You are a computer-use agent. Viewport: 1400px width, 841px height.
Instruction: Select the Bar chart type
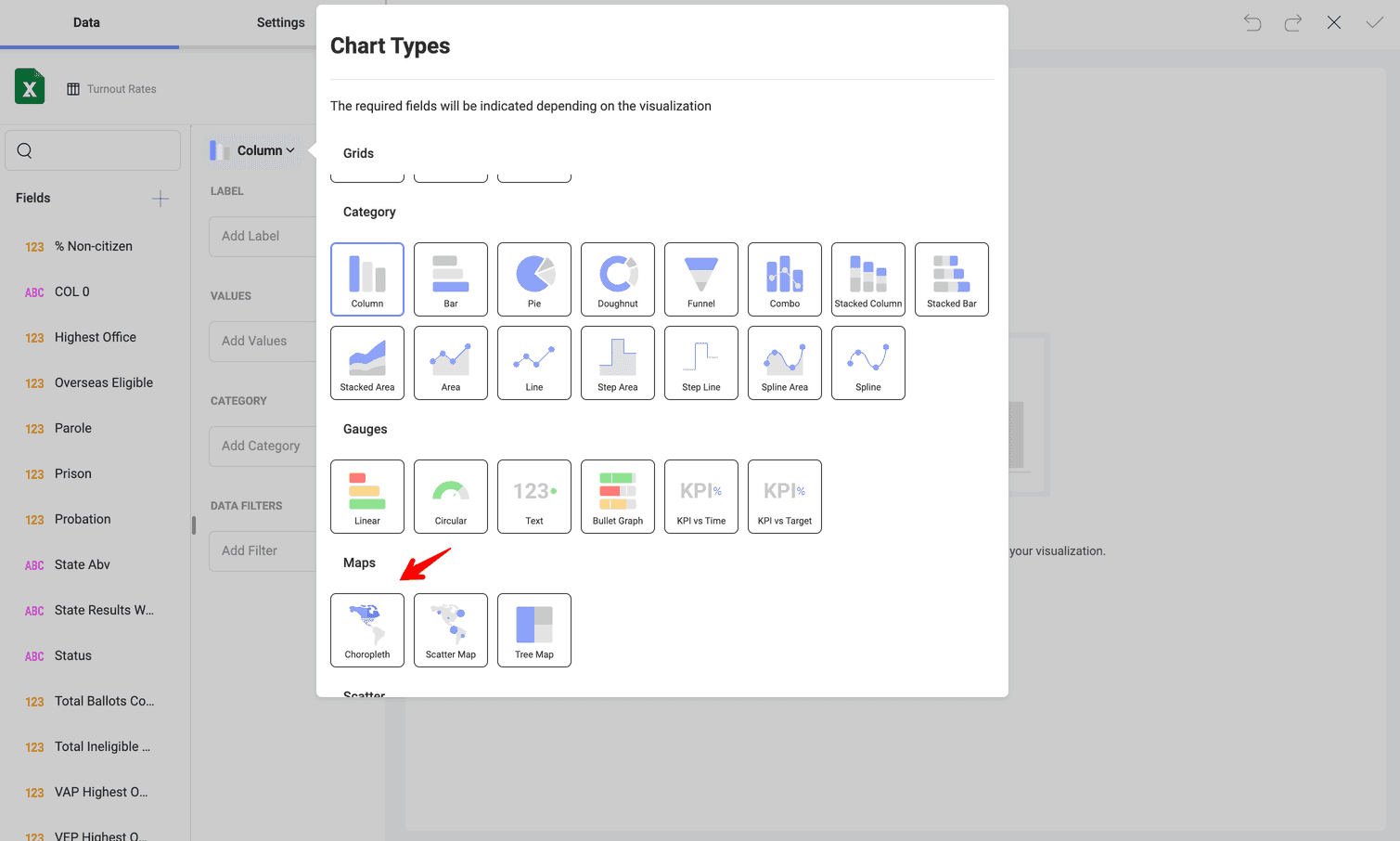pos(451,279)
